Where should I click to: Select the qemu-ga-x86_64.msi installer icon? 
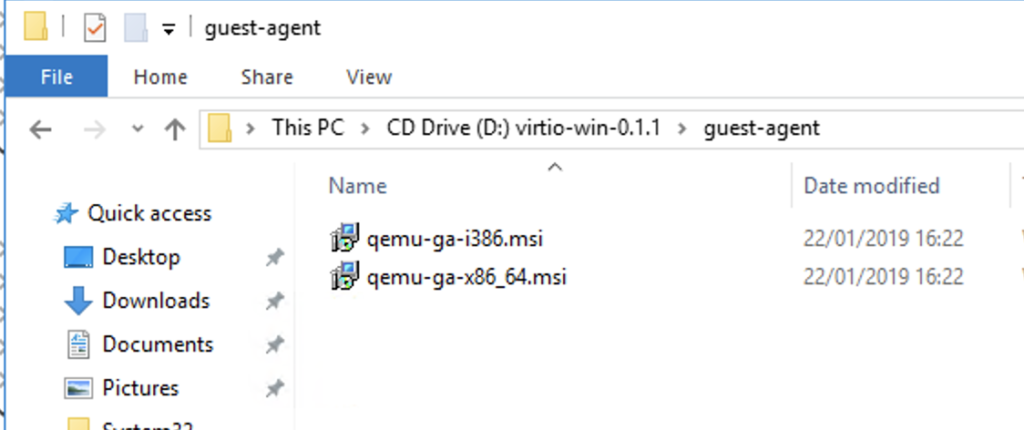click(344, 276)
